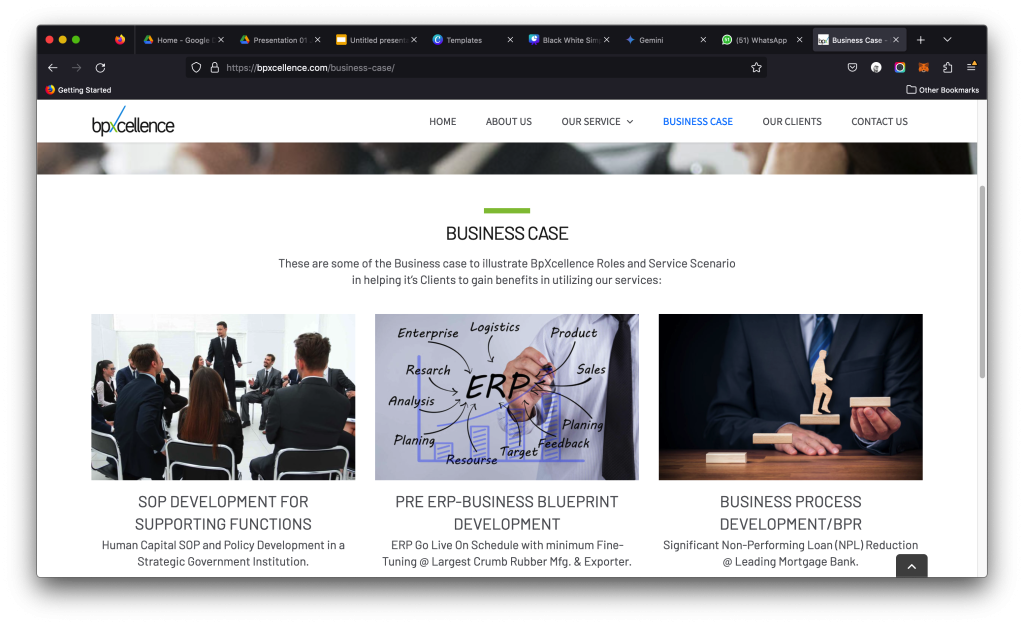
Task: List all tabs with chevron arrow
Action: tap(948, 40)
